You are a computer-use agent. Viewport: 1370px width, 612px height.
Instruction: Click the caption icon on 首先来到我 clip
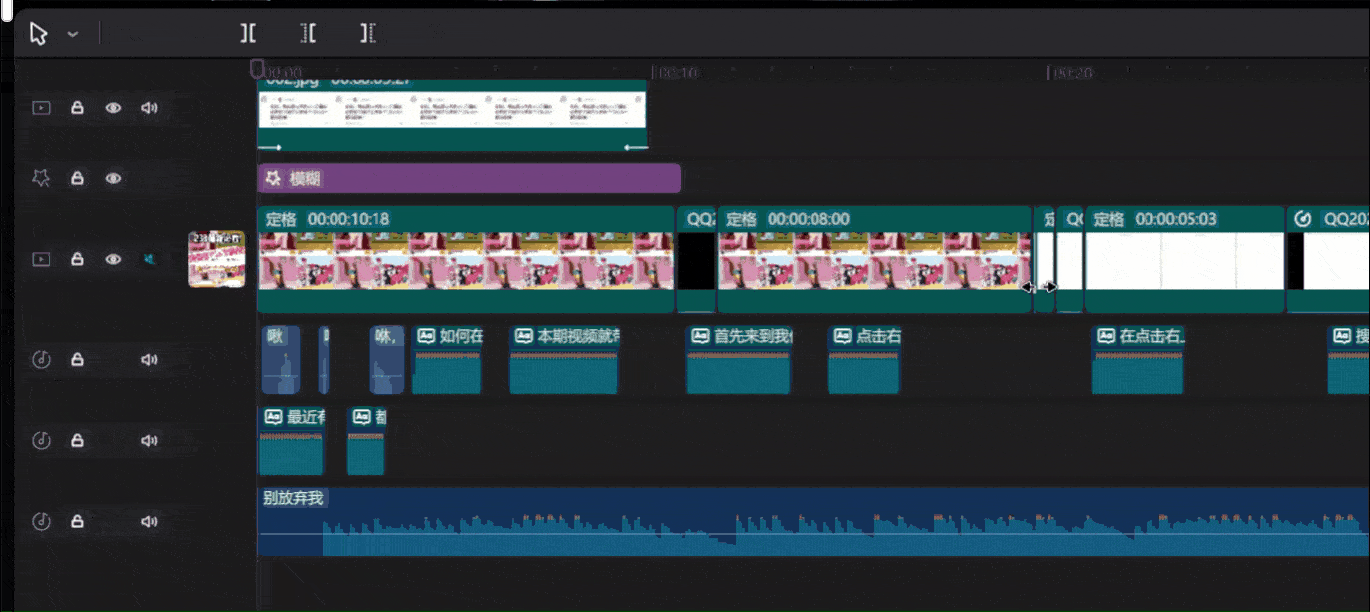pos(699,336)
